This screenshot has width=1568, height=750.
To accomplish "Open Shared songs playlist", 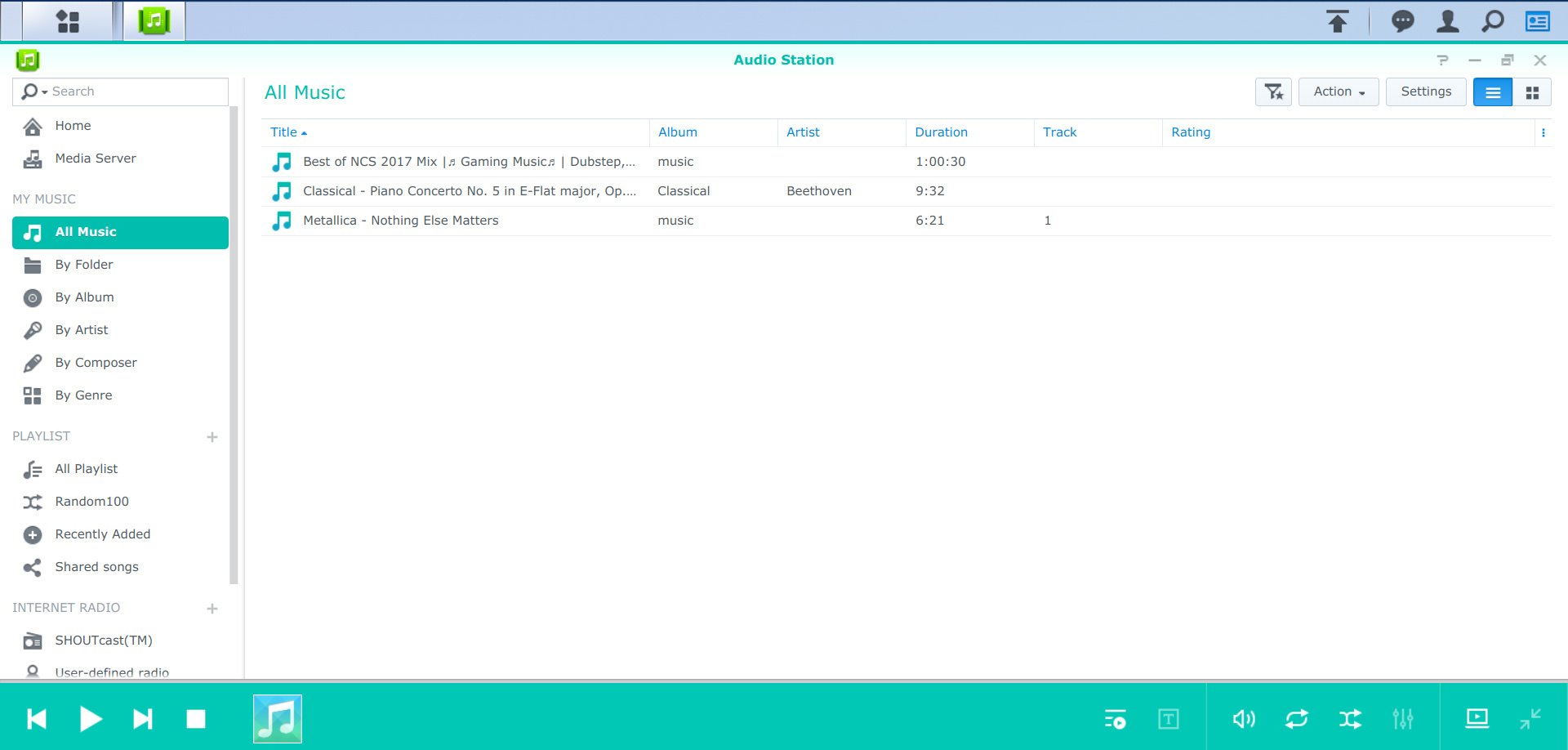I will click(x=120, y=567).
